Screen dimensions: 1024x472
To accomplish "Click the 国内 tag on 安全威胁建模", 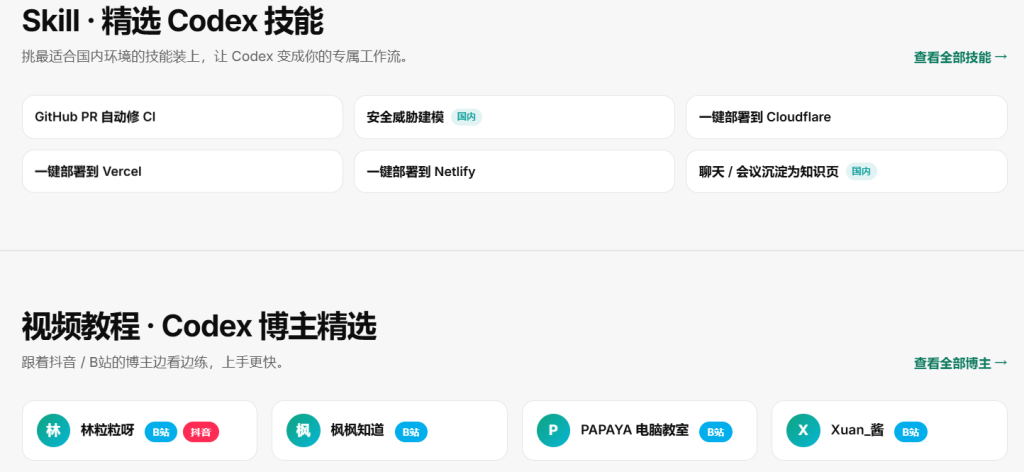I will (x=466, y=118).
